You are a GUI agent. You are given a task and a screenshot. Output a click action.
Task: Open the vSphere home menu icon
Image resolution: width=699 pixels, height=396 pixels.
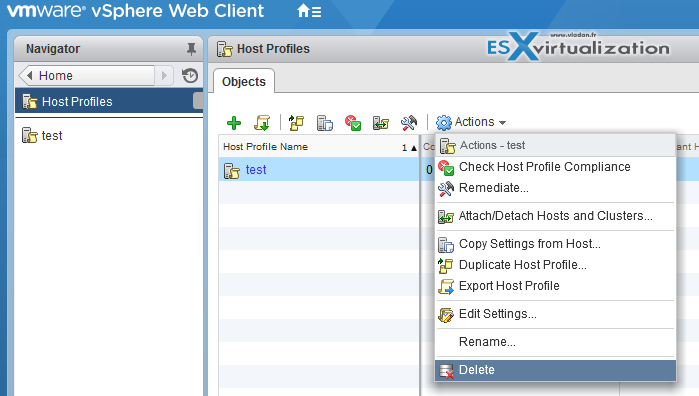(309, 11)
